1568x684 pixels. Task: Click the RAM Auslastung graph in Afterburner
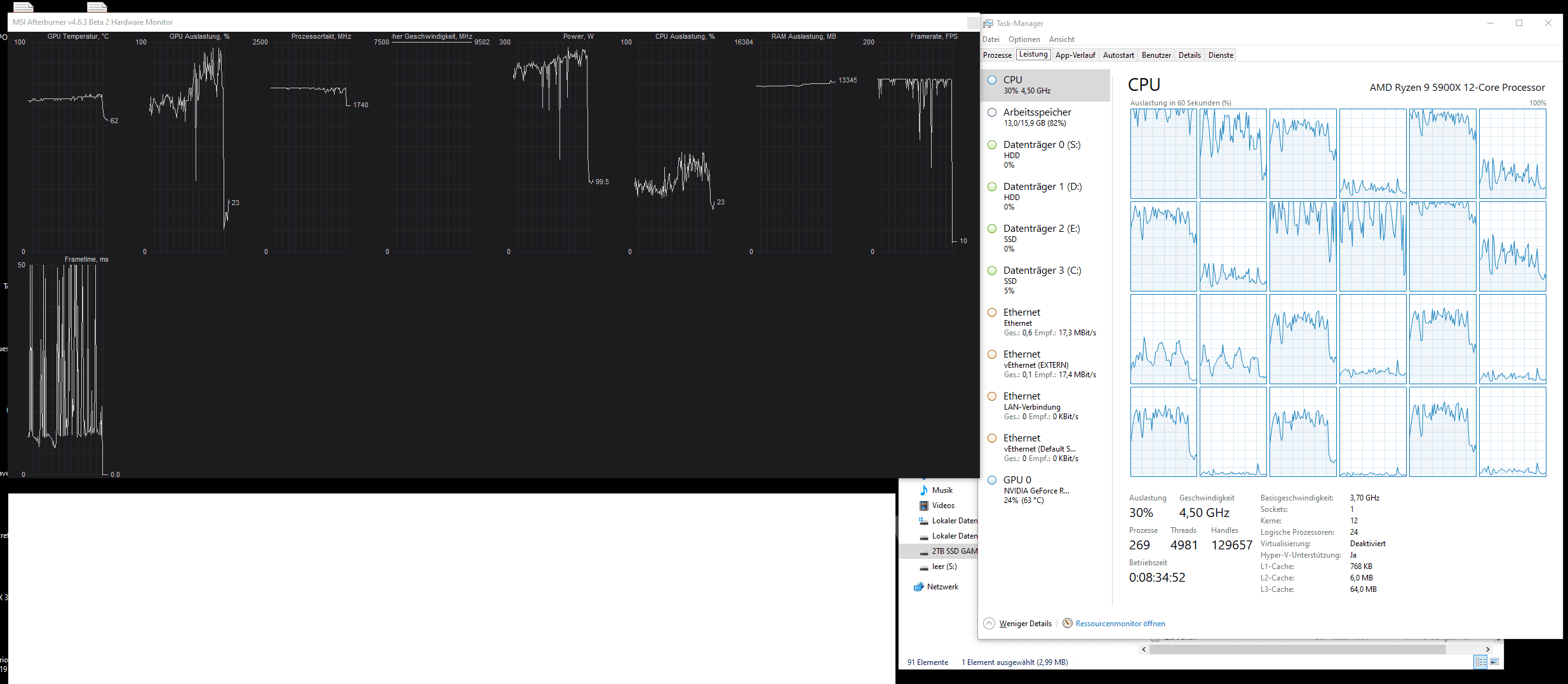pos(795,146)
